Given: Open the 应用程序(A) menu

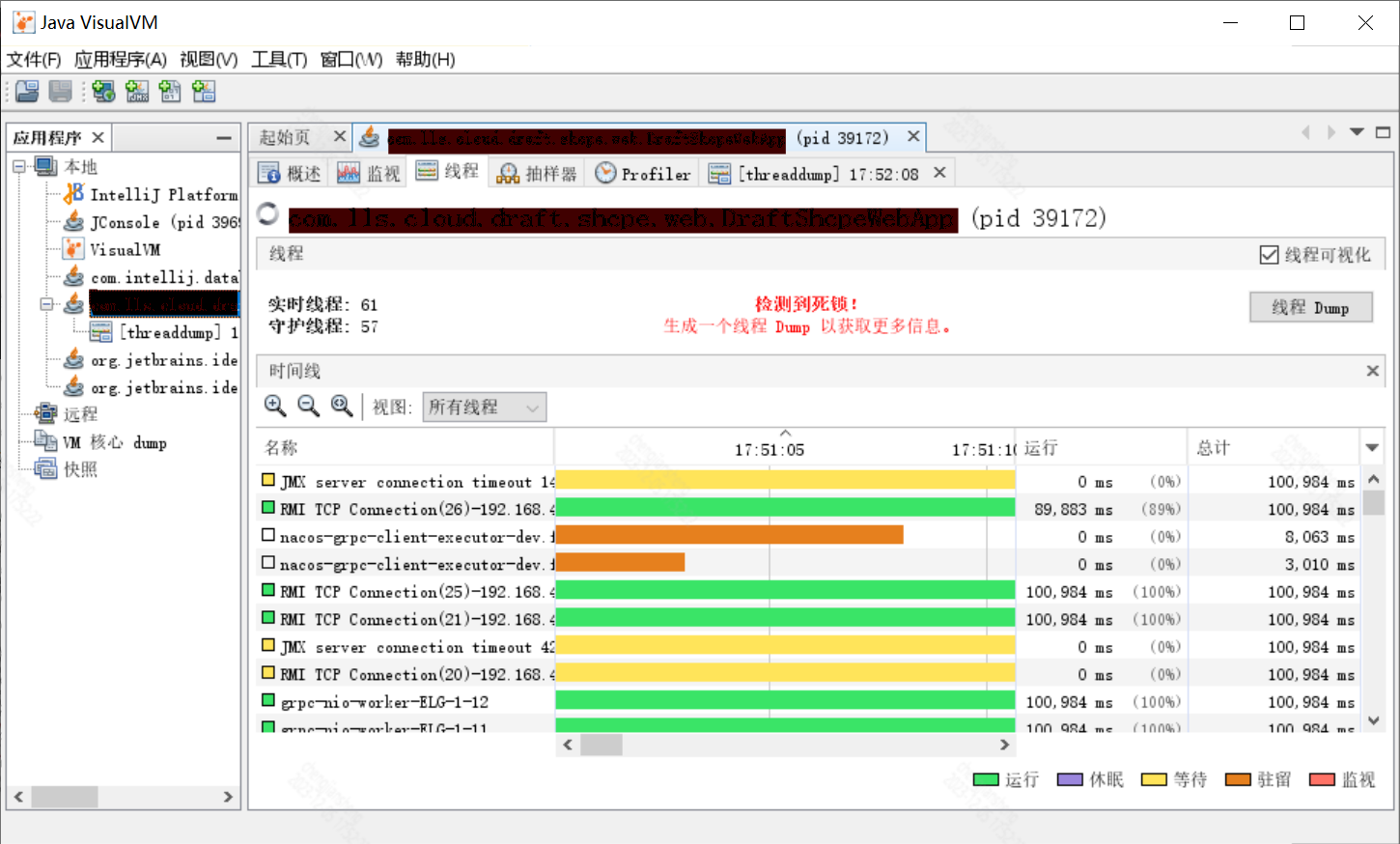Looking at the screenshot, I should pyautogui.click(x=121, y=60).
